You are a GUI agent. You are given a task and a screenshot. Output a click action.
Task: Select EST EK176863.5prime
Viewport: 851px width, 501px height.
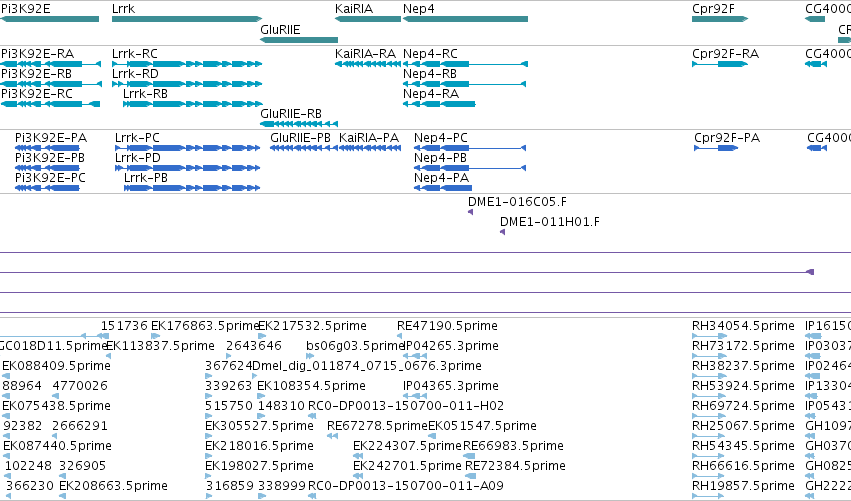pos(155,337)
